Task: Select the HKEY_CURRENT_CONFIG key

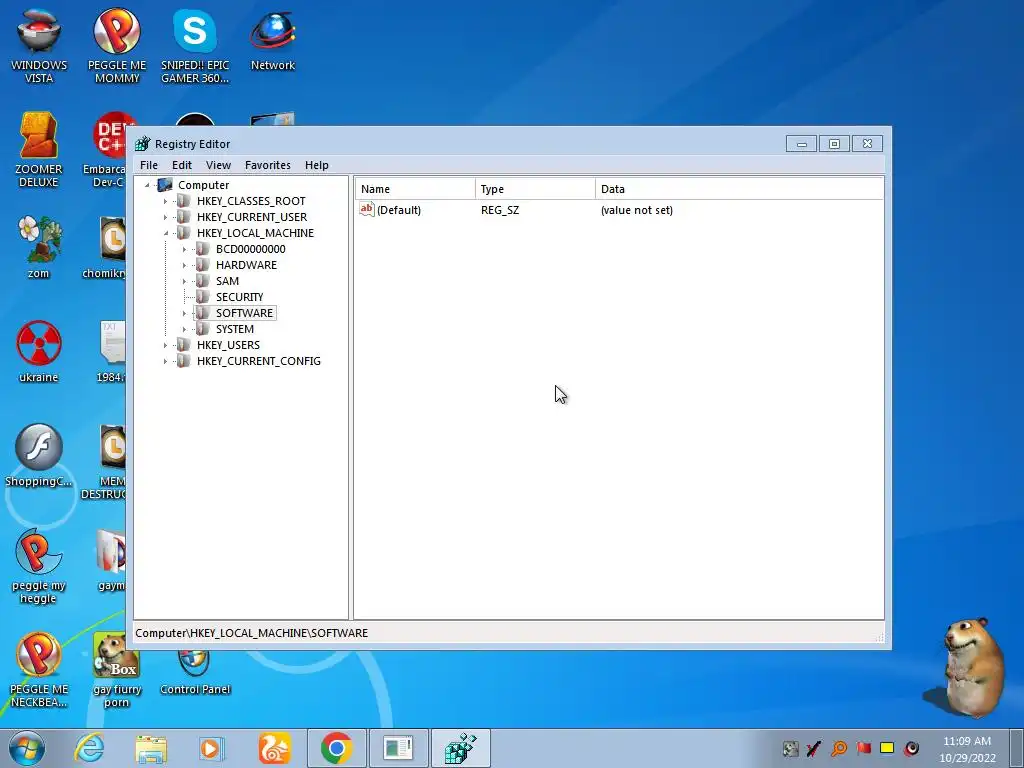Action: pyautogui.click(x=259, y=361)
